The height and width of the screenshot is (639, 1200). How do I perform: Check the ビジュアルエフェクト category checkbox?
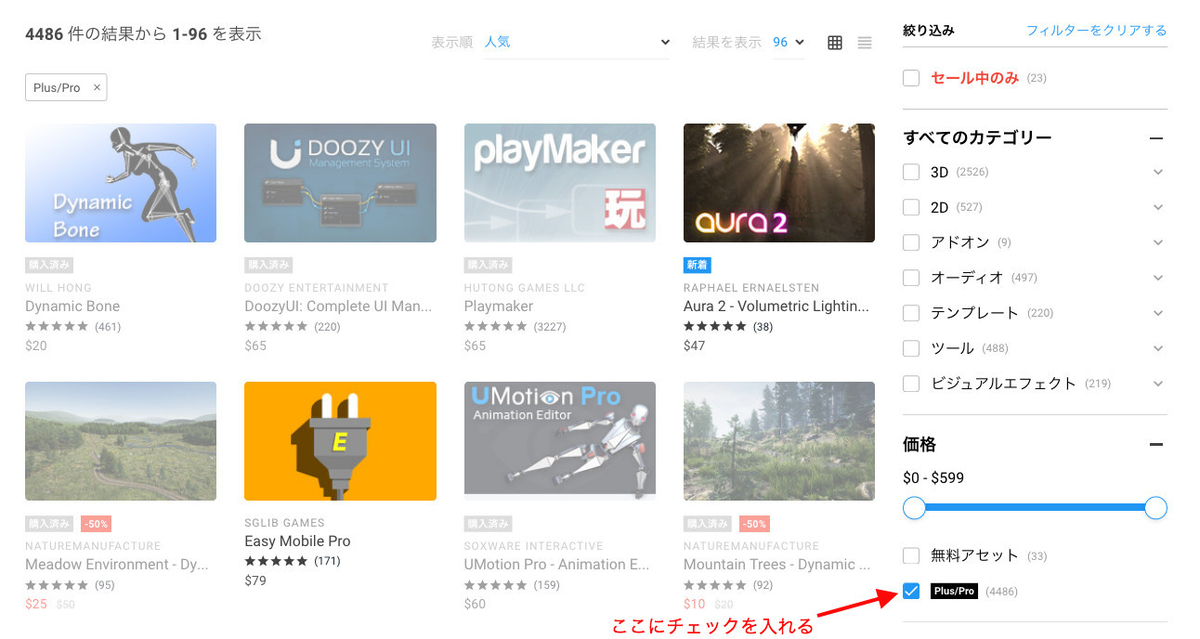point(911,383)
